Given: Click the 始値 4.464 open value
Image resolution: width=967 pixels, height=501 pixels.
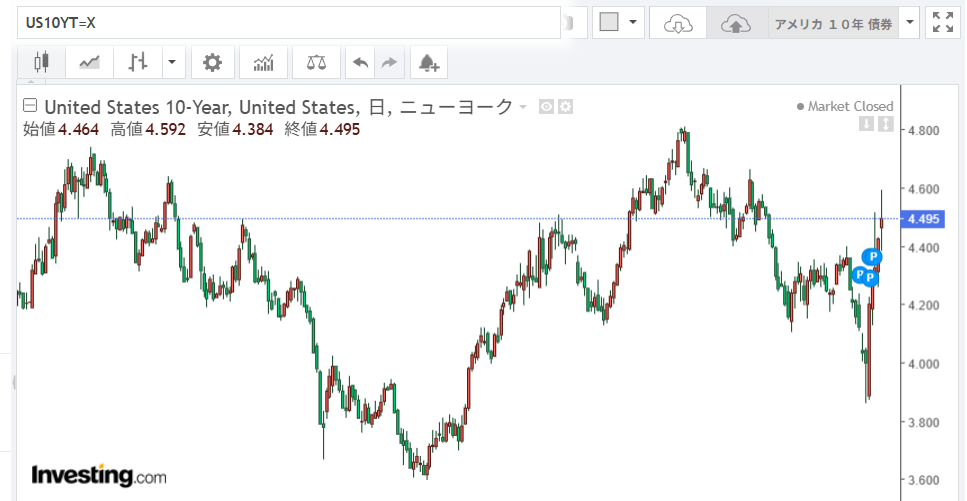Looking at the screenshot, I should (60, 130).
